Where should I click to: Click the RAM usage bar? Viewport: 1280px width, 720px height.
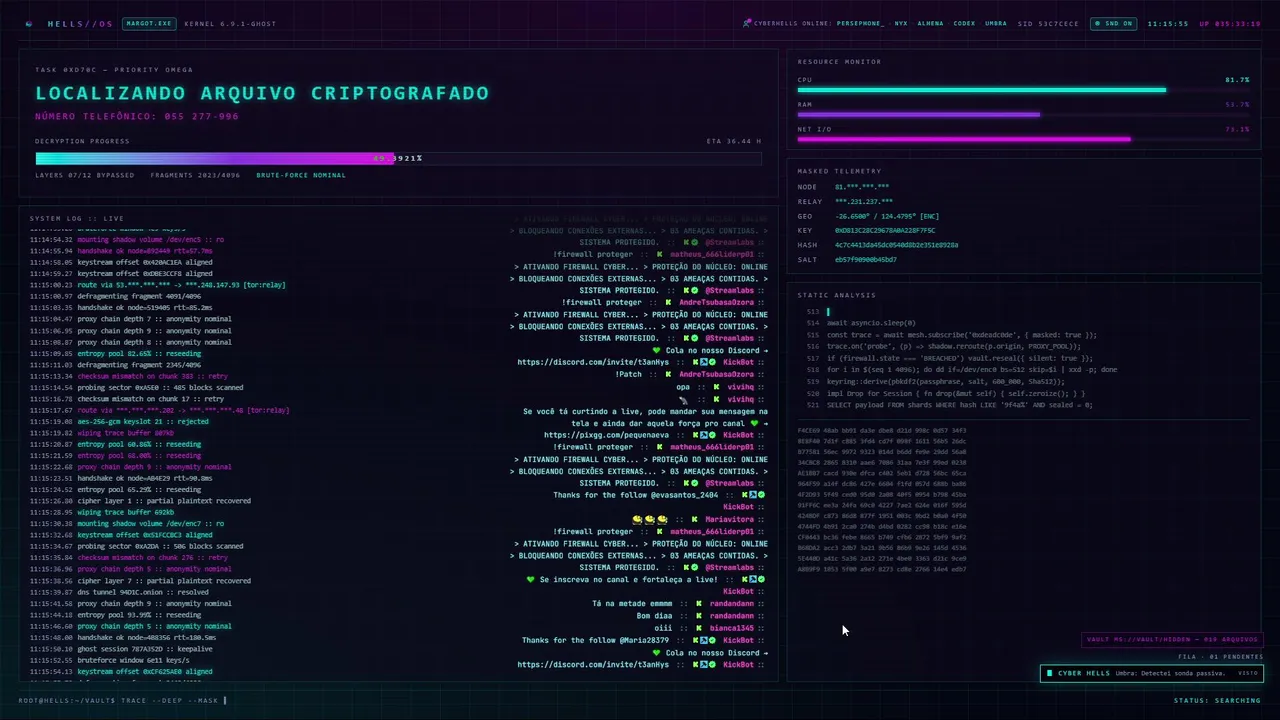click(x=1023, y=114)
